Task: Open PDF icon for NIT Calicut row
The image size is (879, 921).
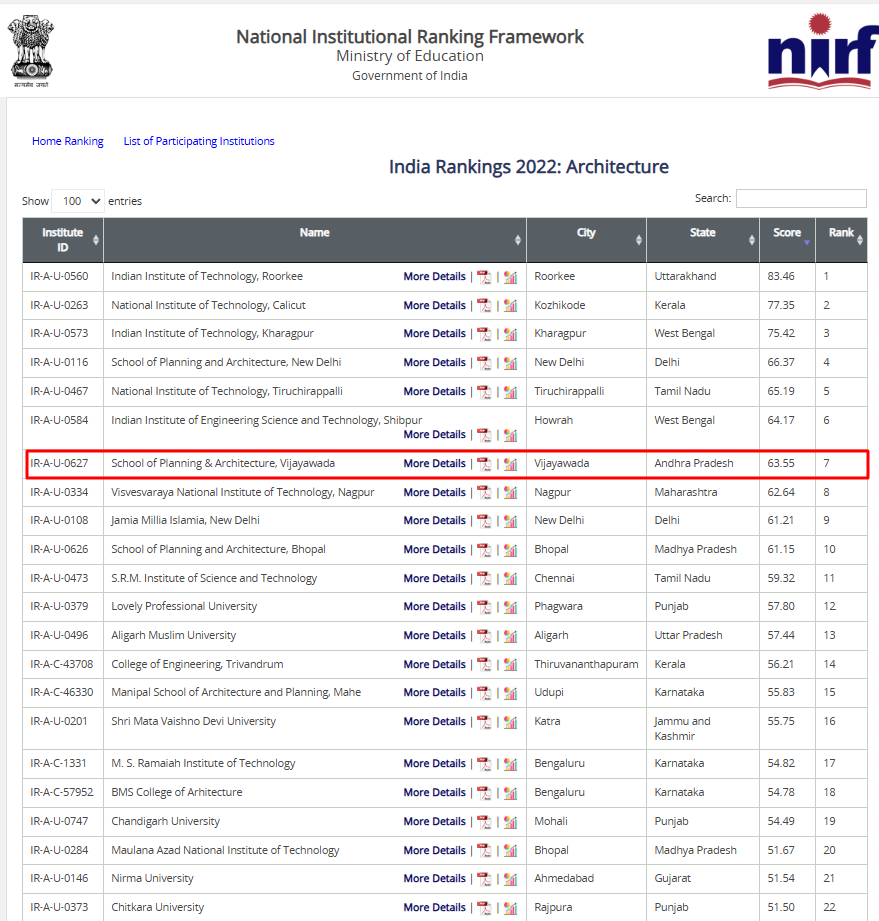Action: point(484,305)
